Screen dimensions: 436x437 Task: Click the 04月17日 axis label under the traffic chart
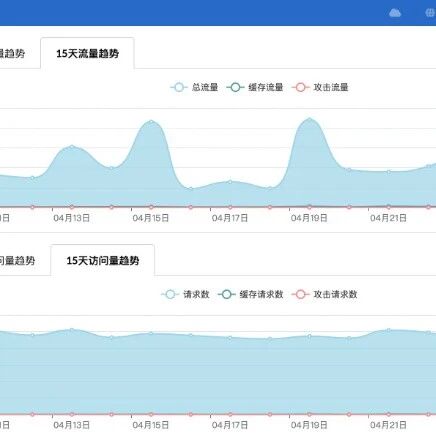230,218
